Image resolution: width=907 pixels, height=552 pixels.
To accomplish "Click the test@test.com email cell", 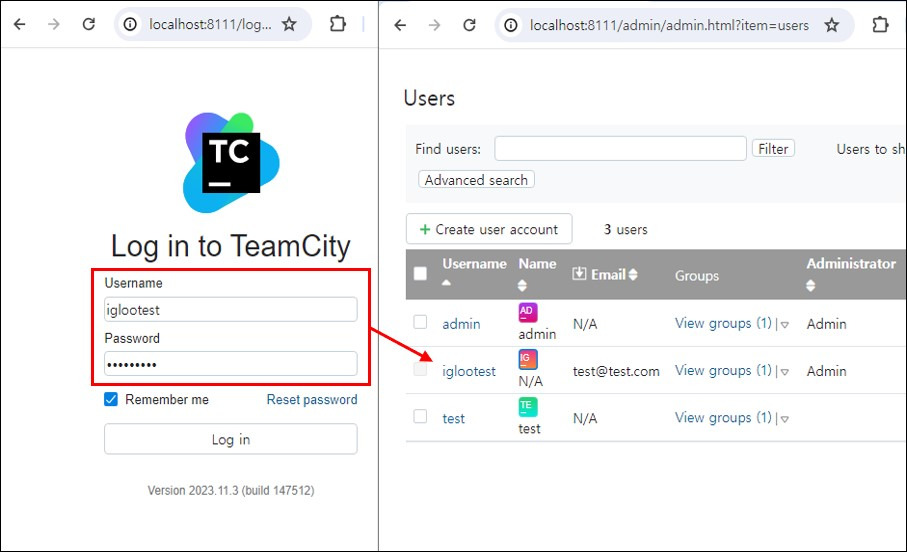I will pyautogui.click(x=616, y=371).
